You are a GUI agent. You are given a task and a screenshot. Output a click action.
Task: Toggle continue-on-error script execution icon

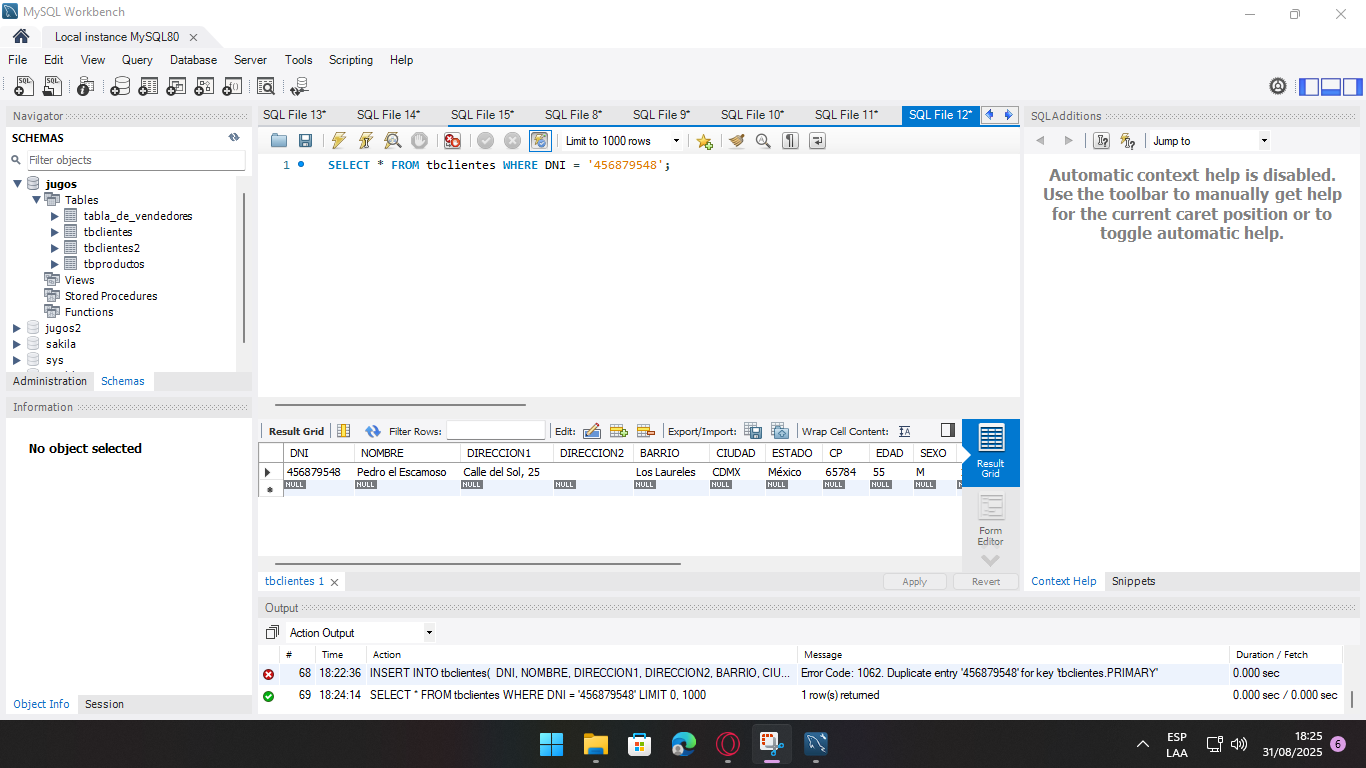click(x=453, y=141)
